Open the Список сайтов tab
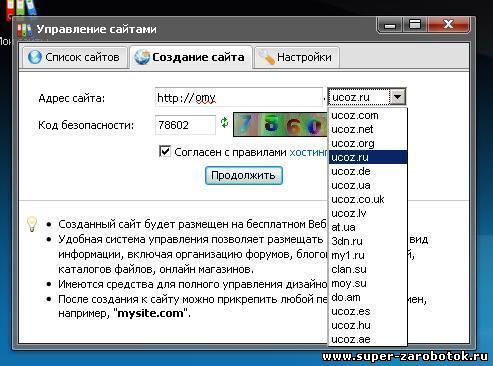493x366 pixels. pos(75,57)
